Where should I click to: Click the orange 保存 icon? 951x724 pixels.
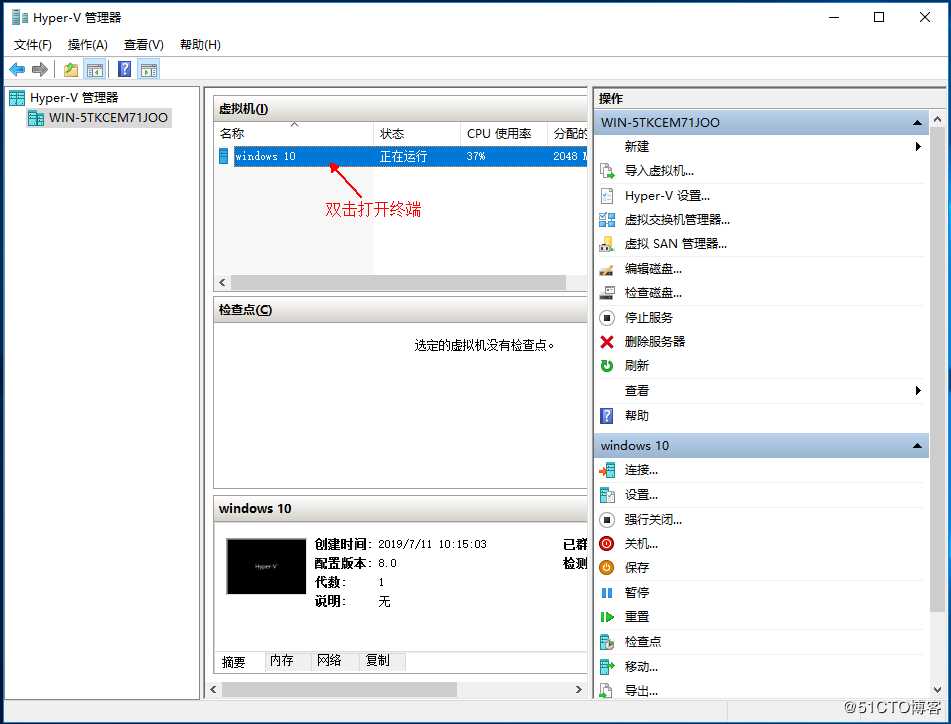click(607, 568)
